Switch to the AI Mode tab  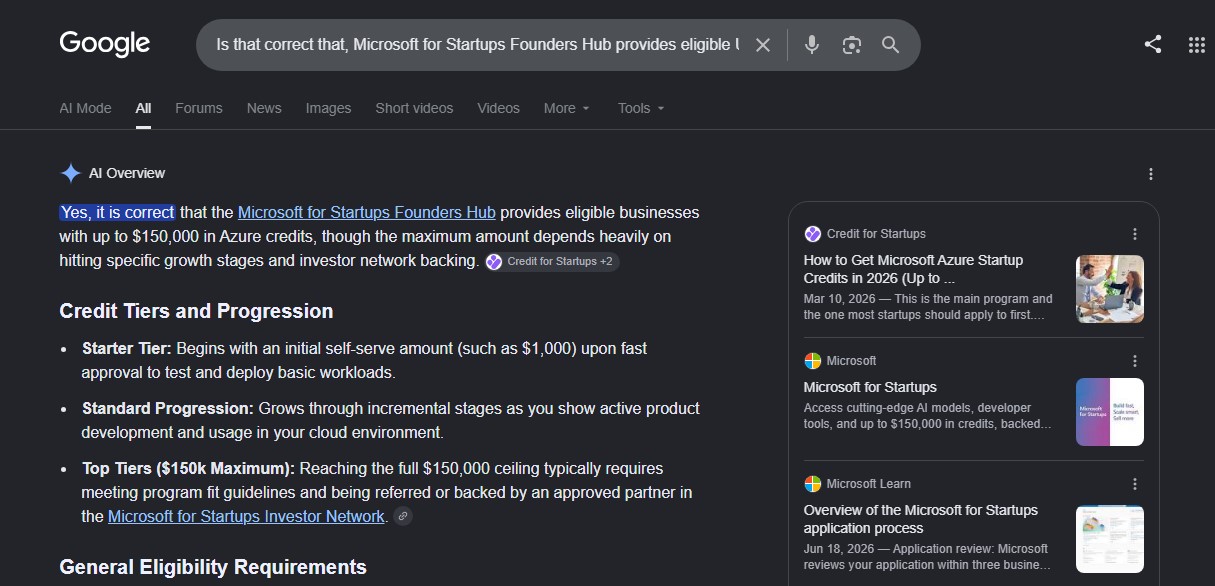tap(86, 108)
